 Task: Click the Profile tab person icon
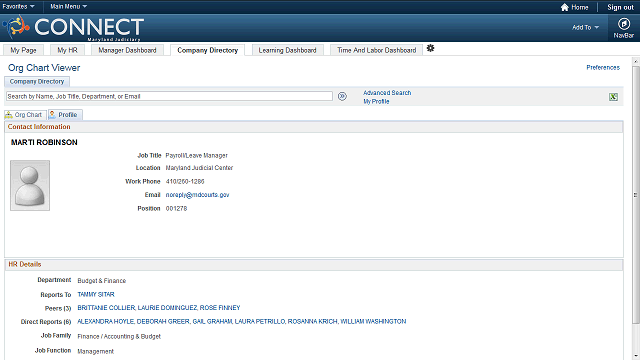click(x=52, y=115)
